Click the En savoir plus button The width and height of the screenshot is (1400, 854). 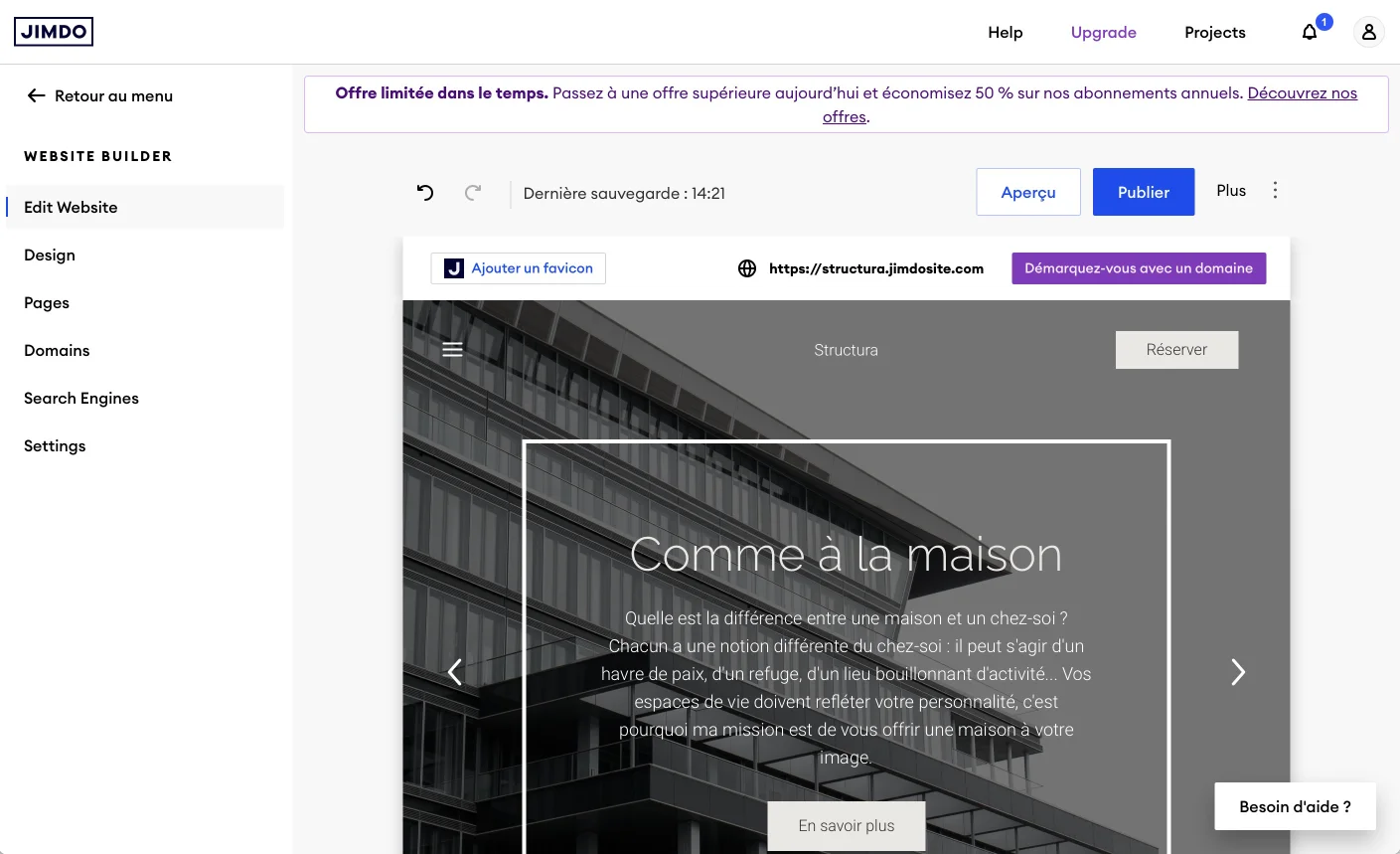[847, 826]
